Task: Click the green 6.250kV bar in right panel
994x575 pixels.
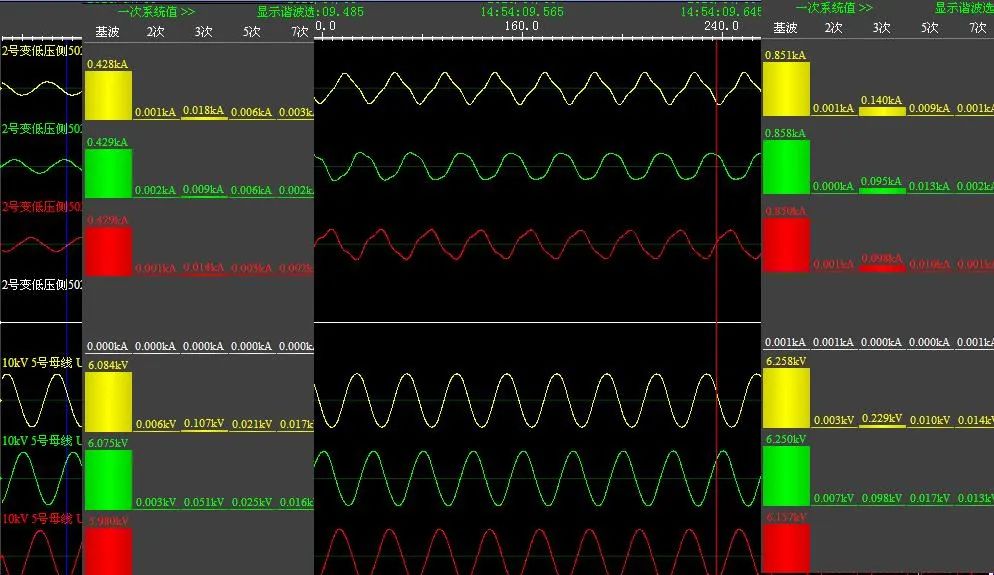Action: pyautogui.click(x=785, y=476)
